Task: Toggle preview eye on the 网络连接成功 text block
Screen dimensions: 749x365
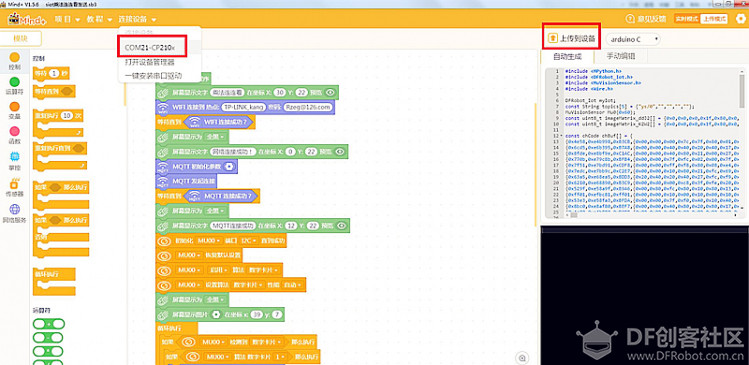Action: click(340, 152)
